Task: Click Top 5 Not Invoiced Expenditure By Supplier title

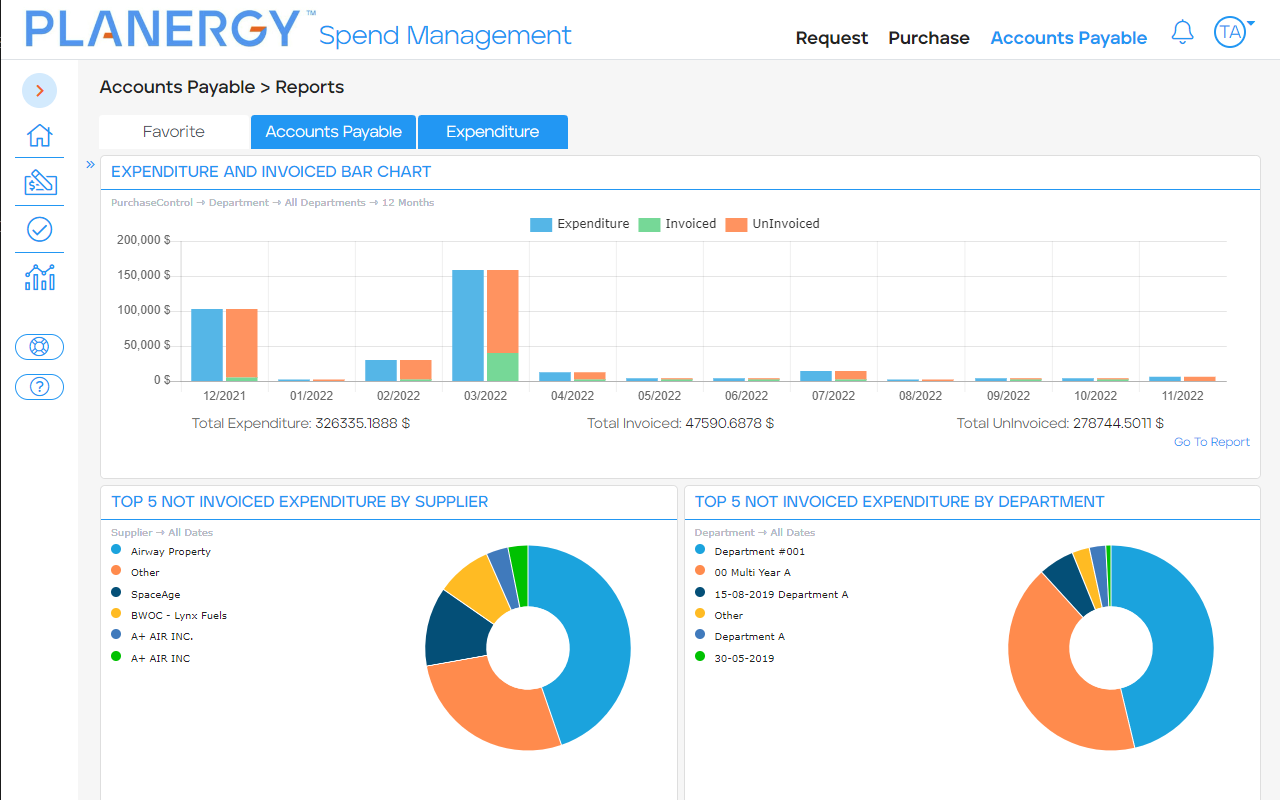Action: tap(300, 502)
